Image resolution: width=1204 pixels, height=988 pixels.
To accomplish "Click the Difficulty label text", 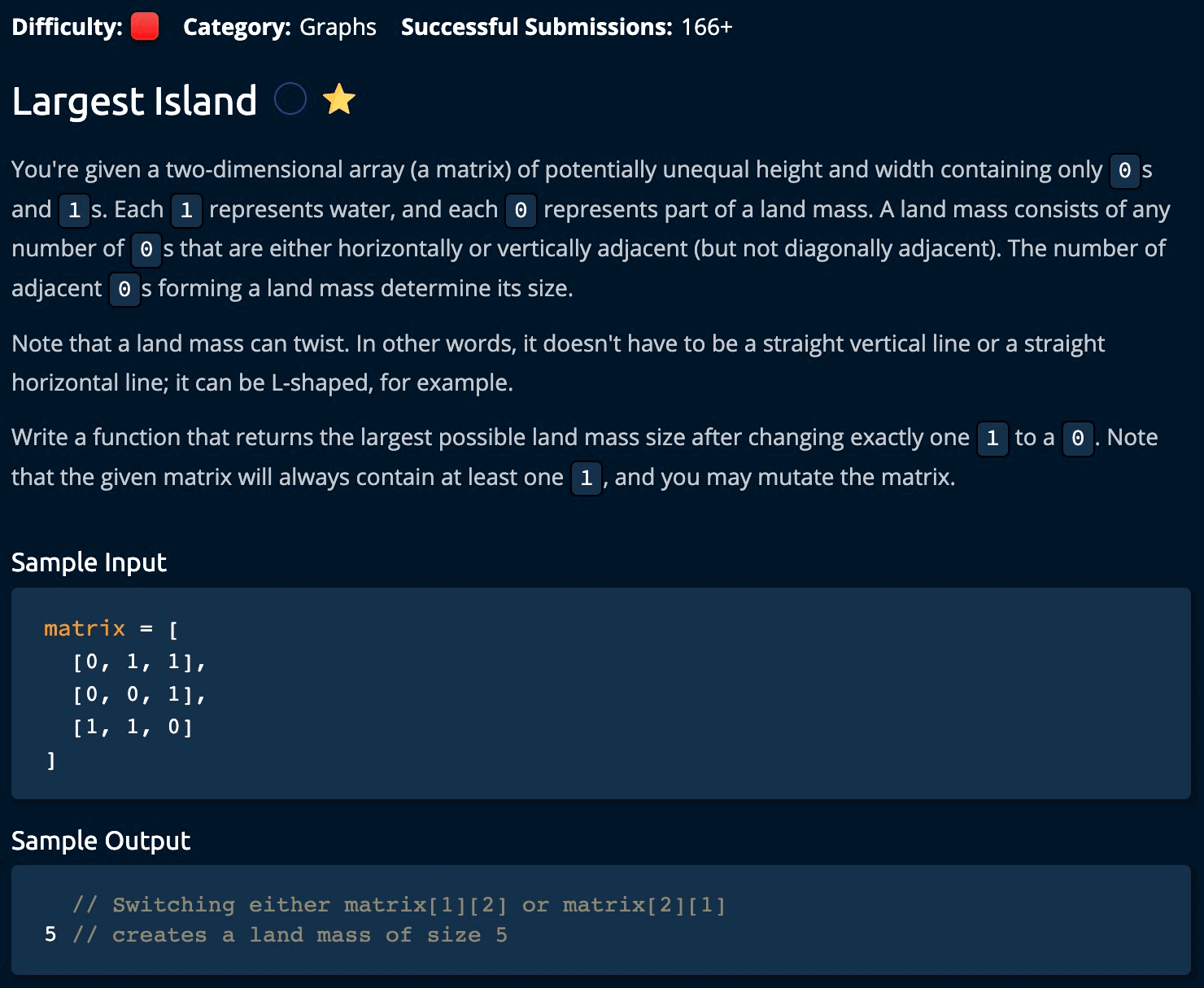I will point(67,27).
